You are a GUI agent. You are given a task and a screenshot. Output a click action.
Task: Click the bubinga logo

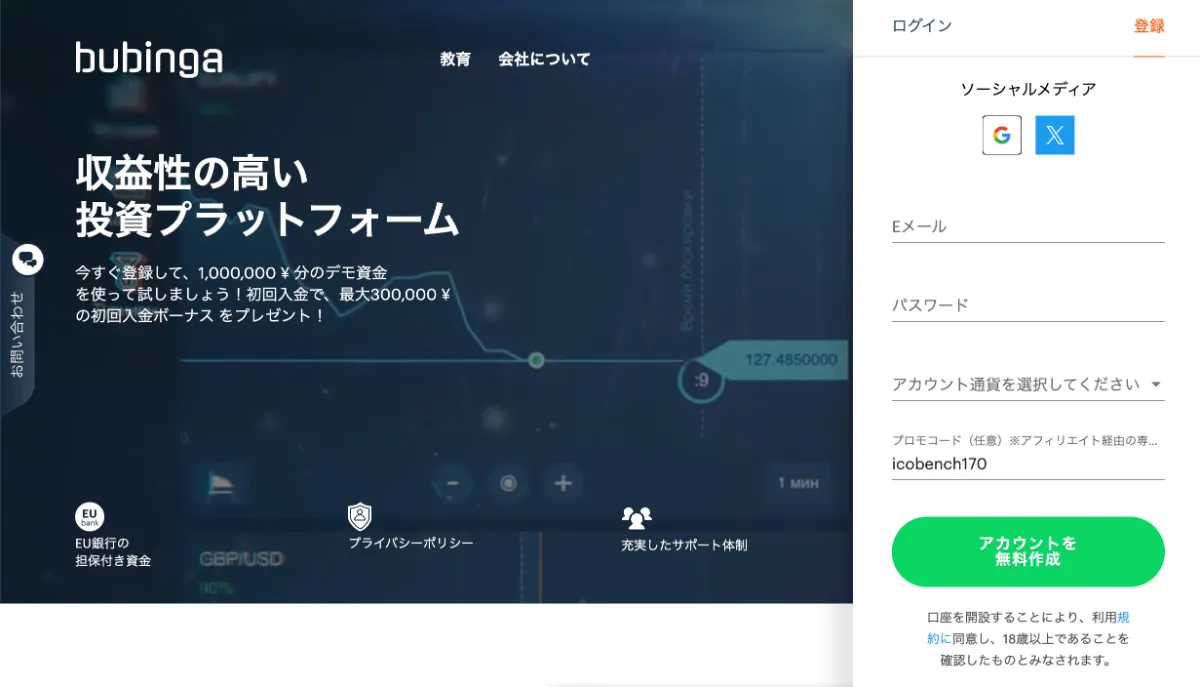click(x=148, y=59)
